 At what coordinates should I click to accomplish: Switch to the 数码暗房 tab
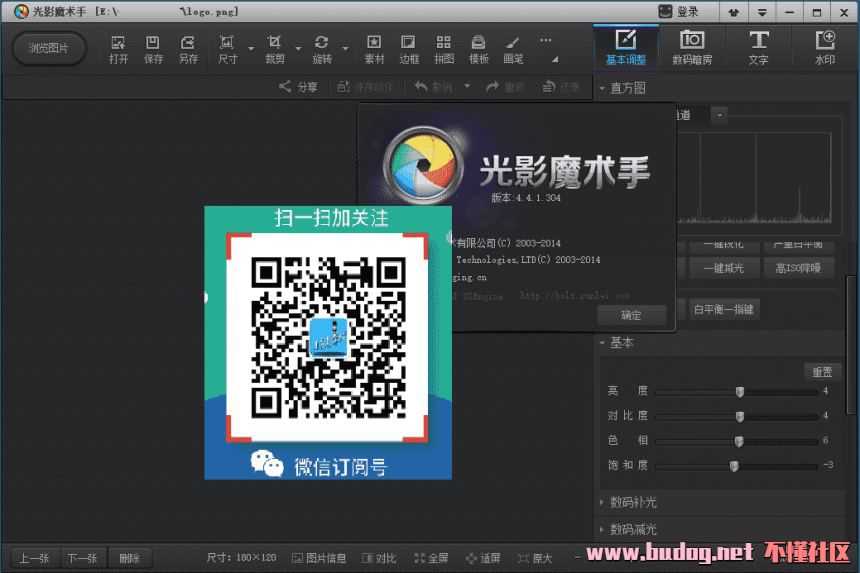[692, 47]
